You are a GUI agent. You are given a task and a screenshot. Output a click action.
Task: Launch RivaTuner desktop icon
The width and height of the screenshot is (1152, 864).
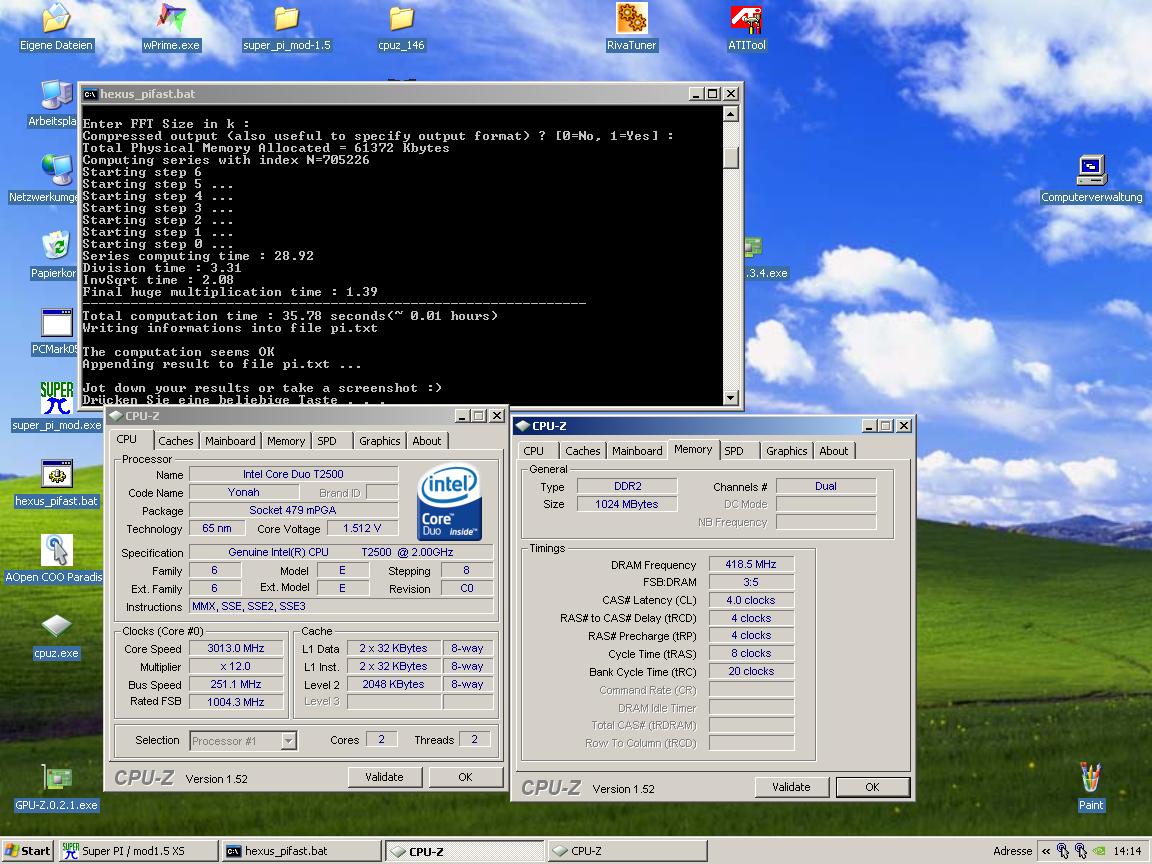[x=631, y=18]
